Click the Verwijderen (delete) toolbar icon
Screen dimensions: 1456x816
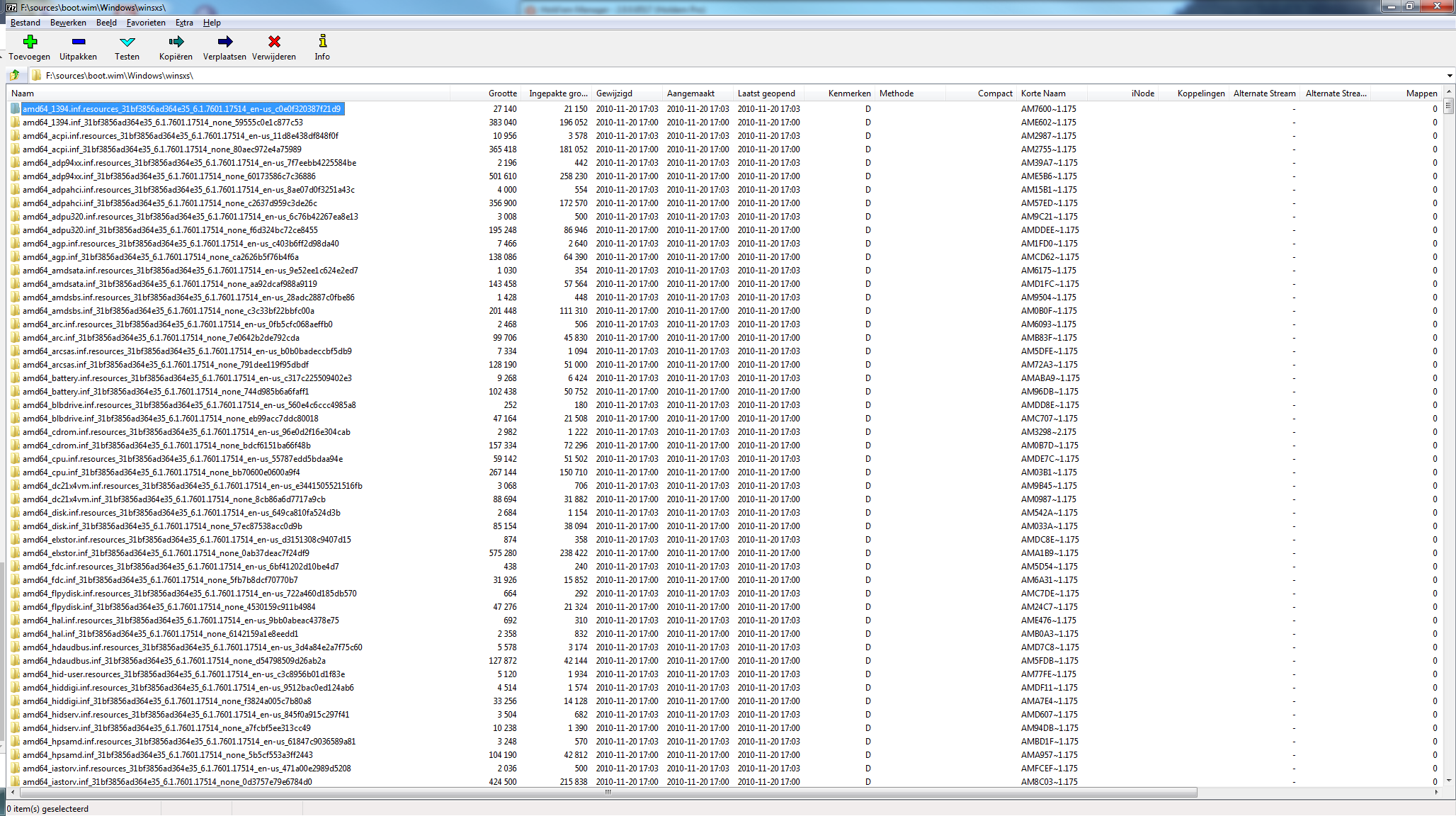(274, 42)
